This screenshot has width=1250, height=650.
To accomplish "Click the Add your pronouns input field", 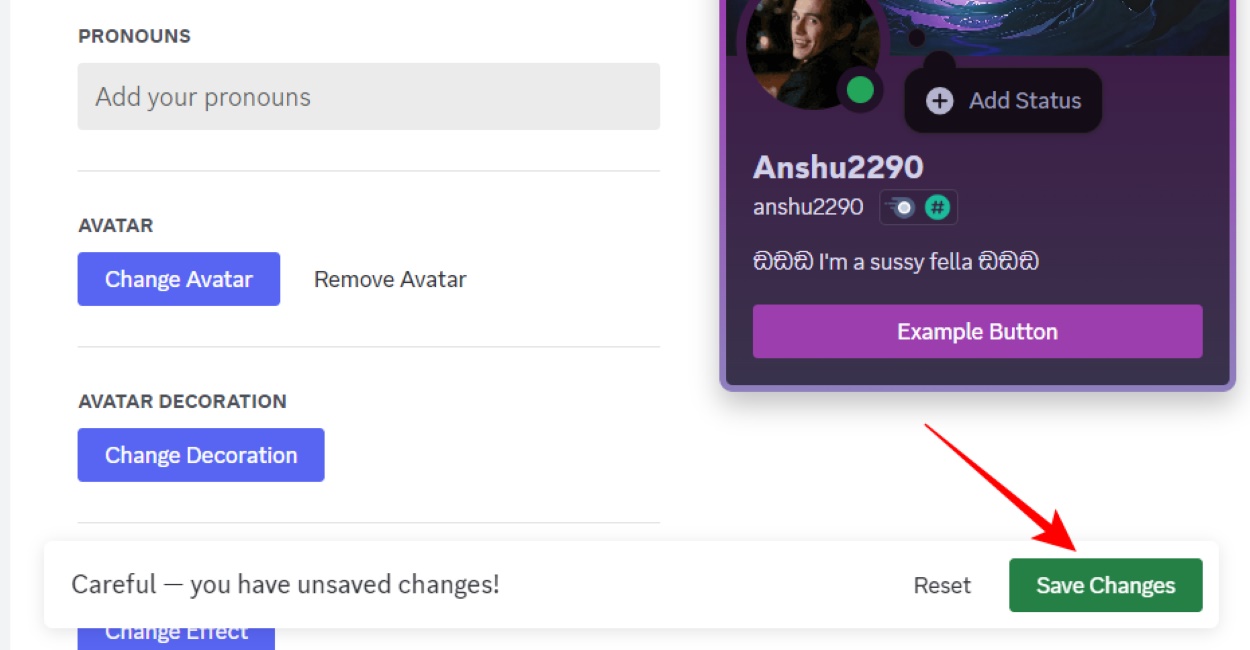I will pos(368,96).
